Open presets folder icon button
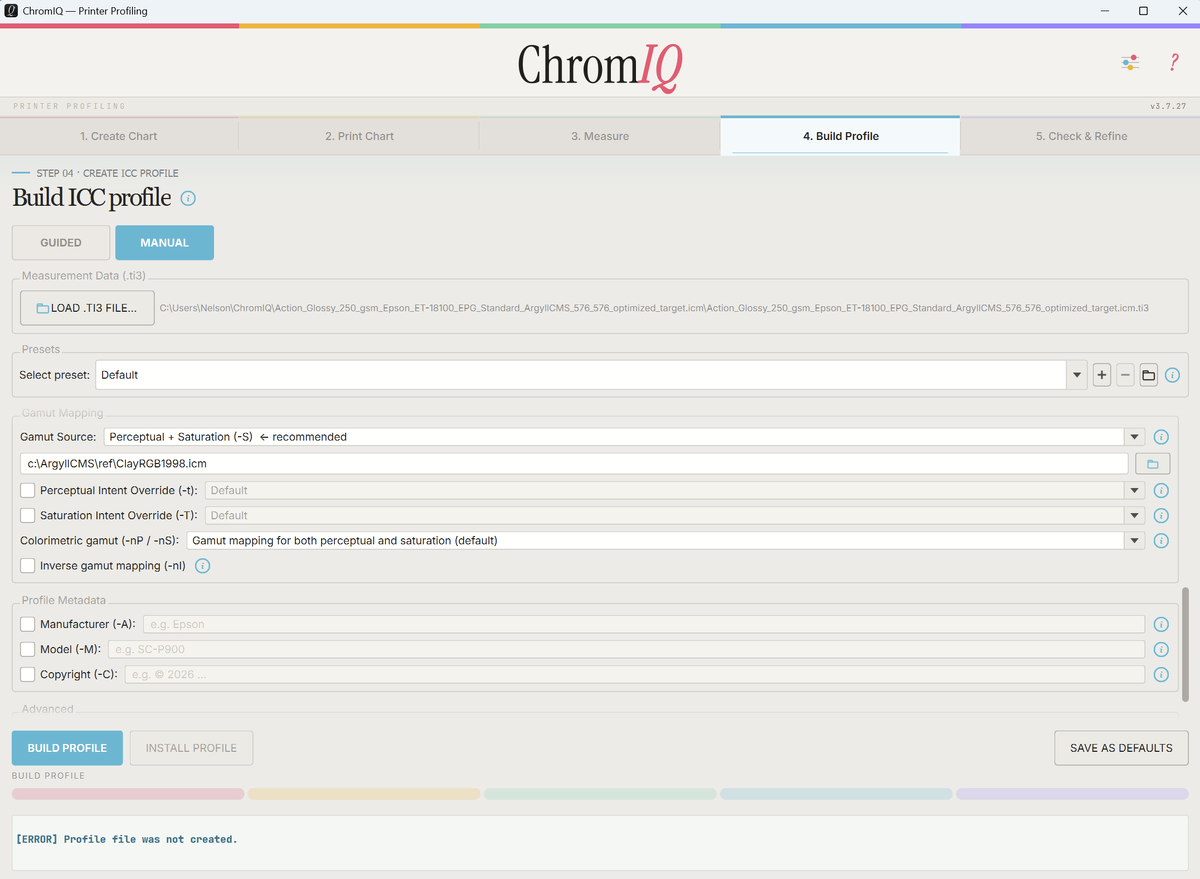Image resolution: width=1200 pixels, height=879 pixels. coord(1149,375)
